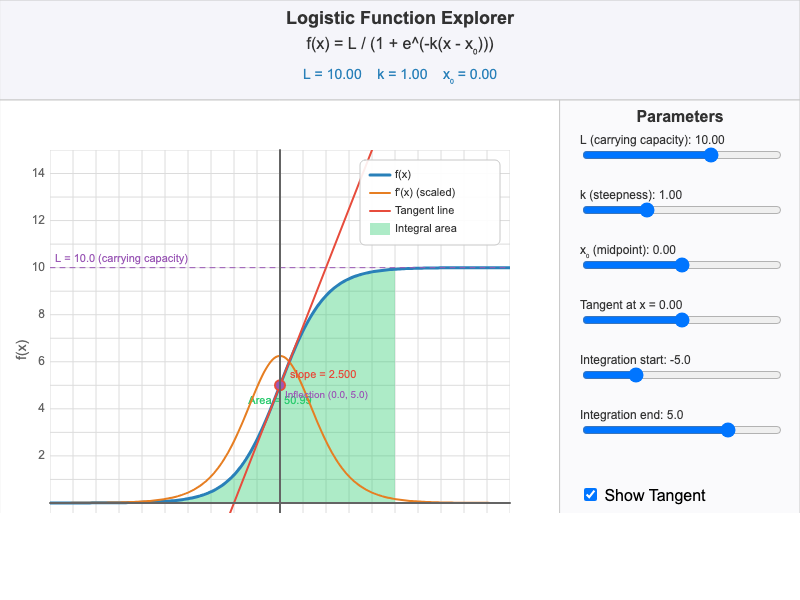
Task: Click the L (carrying capacity) slider handle
Action: click(712, 155)
